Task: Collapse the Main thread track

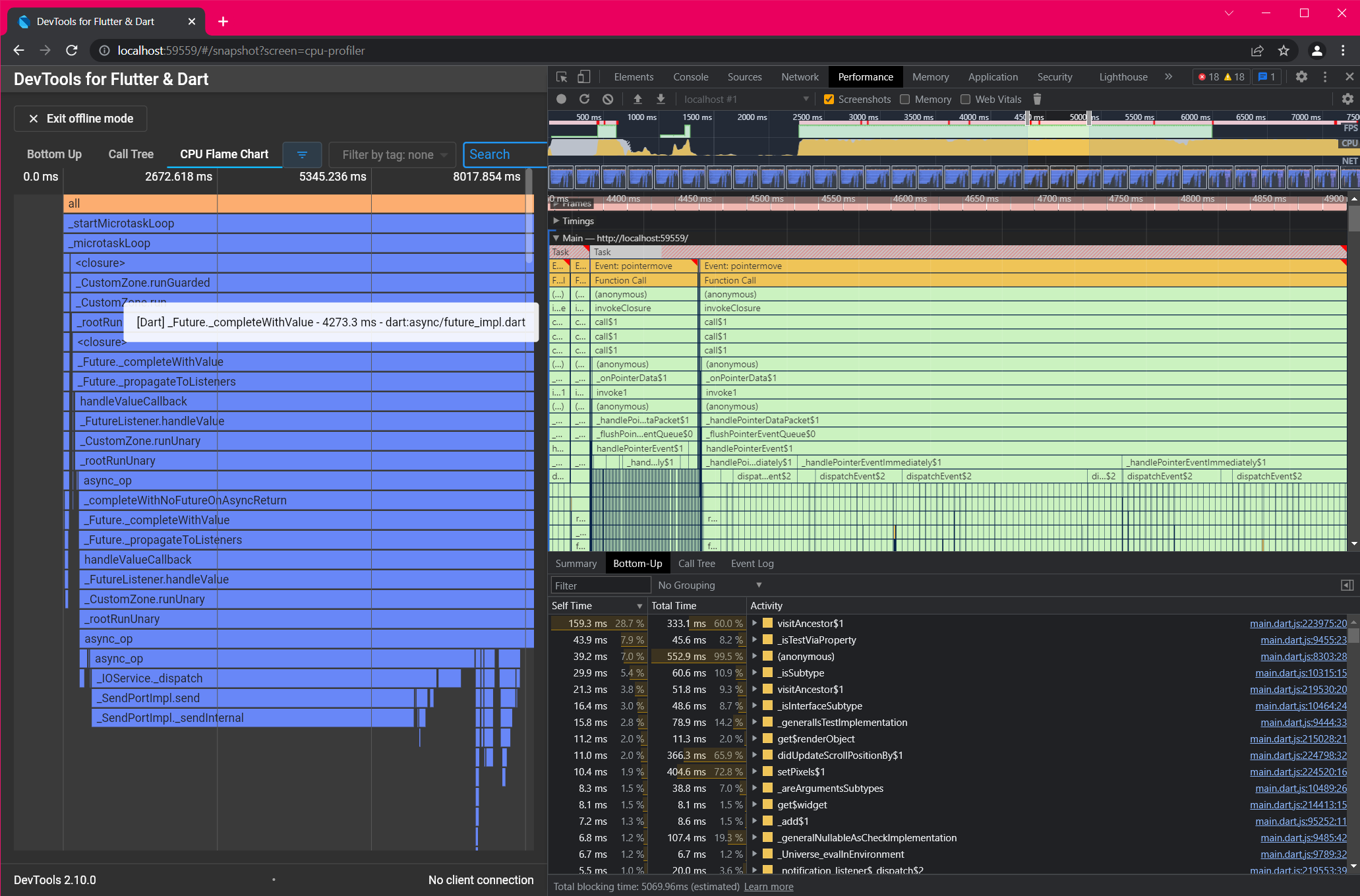Action: point(556,238)
